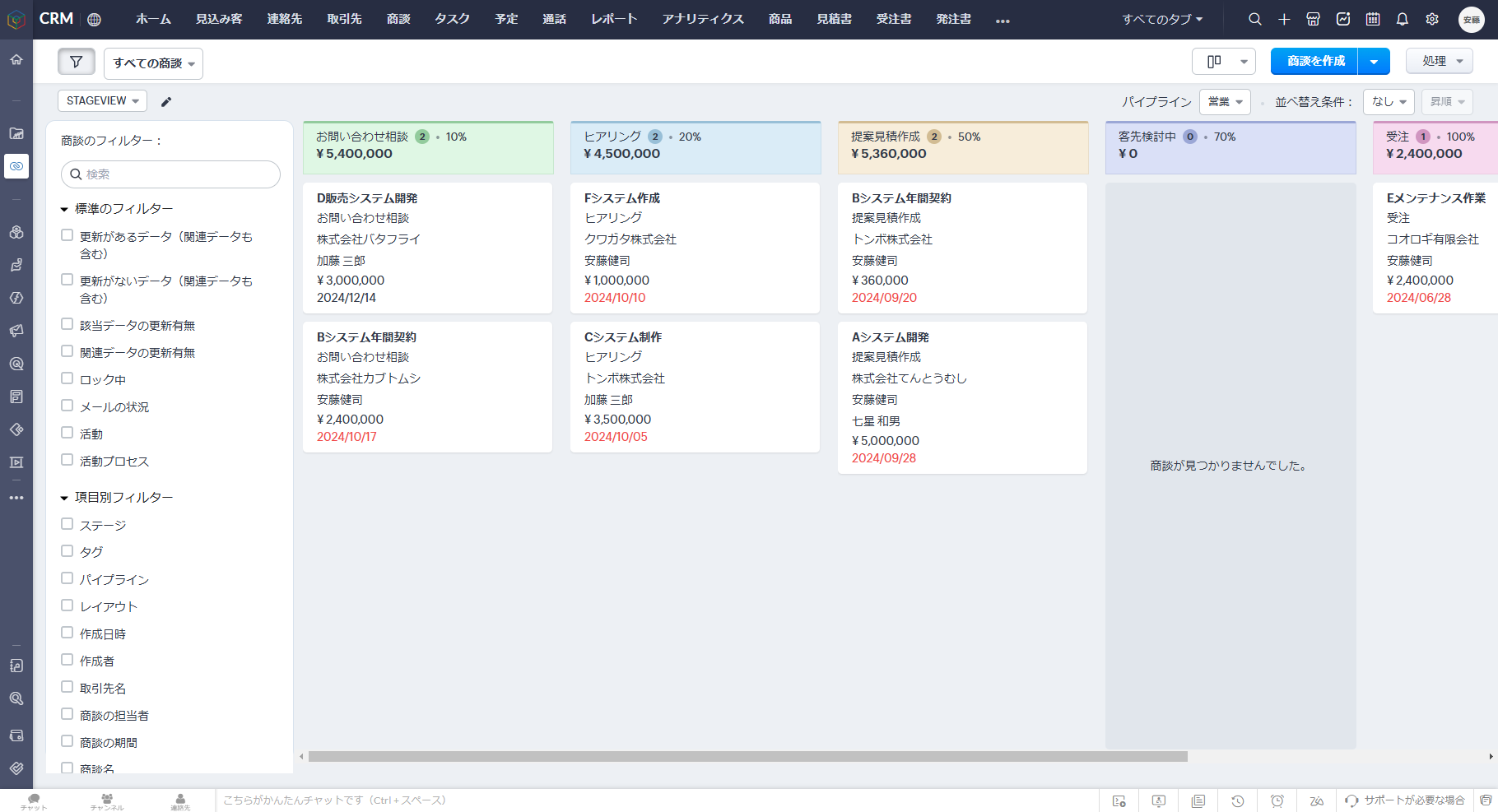The width and height of the screenshot is (1498, 812).
Task: Go to the 取引先 tab
Action: (345, 19)
